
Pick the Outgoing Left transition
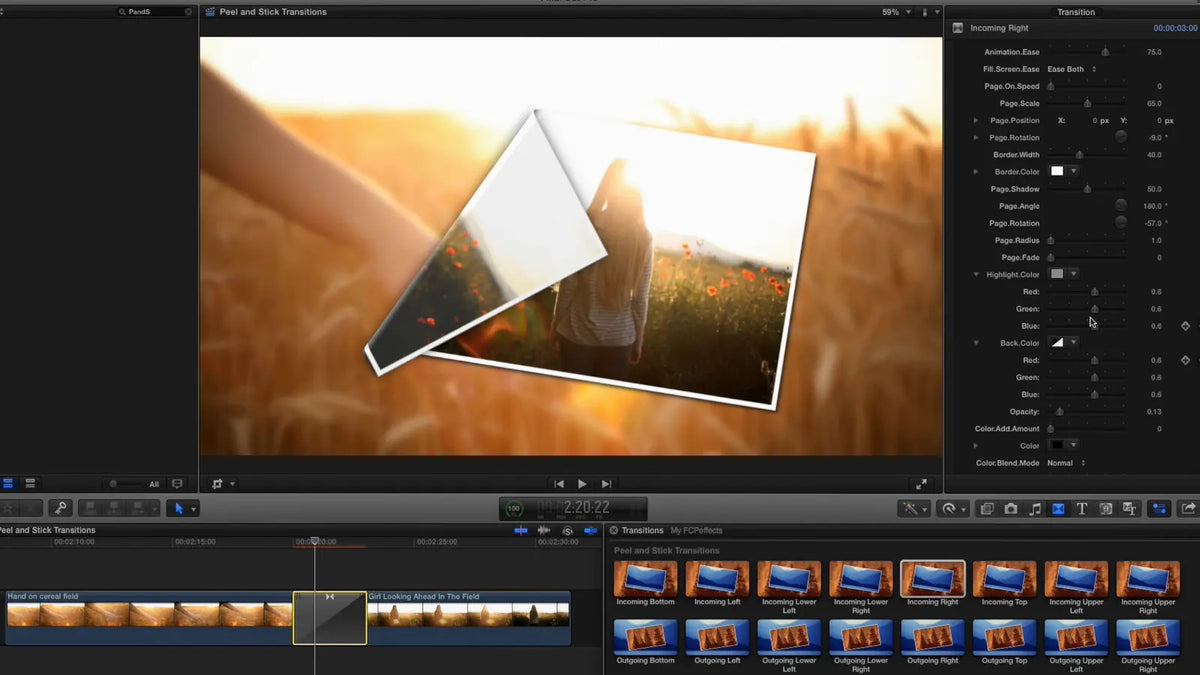point(717,639)
